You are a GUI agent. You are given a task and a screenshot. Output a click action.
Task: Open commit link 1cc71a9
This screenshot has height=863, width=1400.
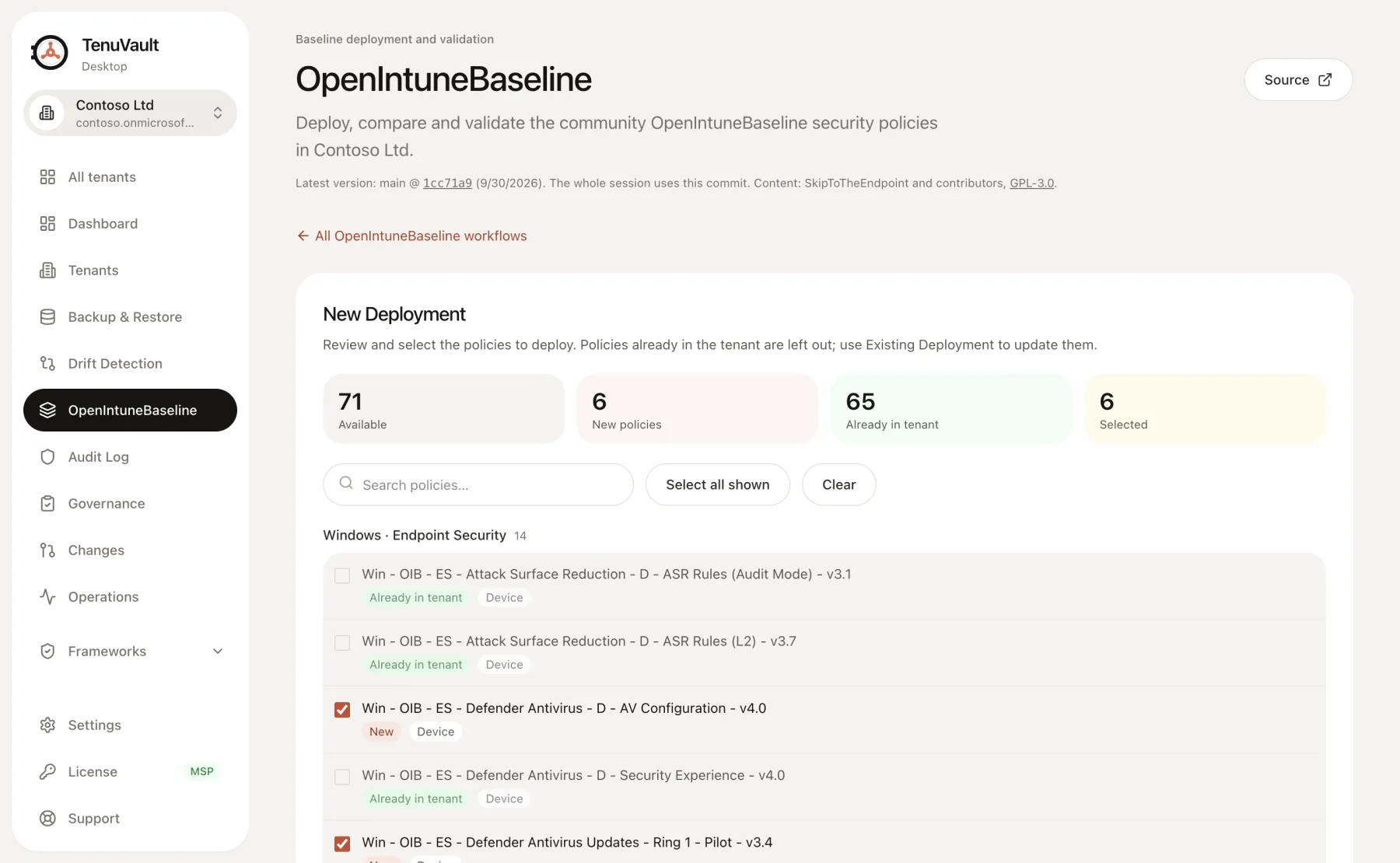pyautogui.click(x=447, y=183)
